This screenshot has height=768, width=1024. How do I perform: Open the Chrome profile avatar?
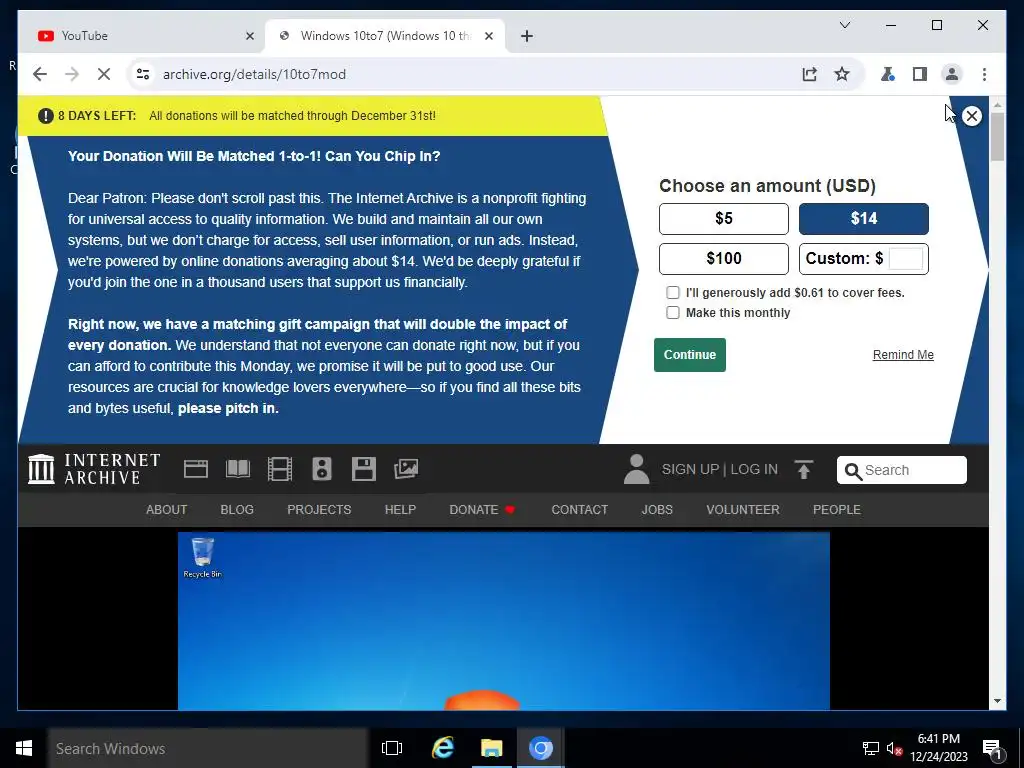(952, 74)
